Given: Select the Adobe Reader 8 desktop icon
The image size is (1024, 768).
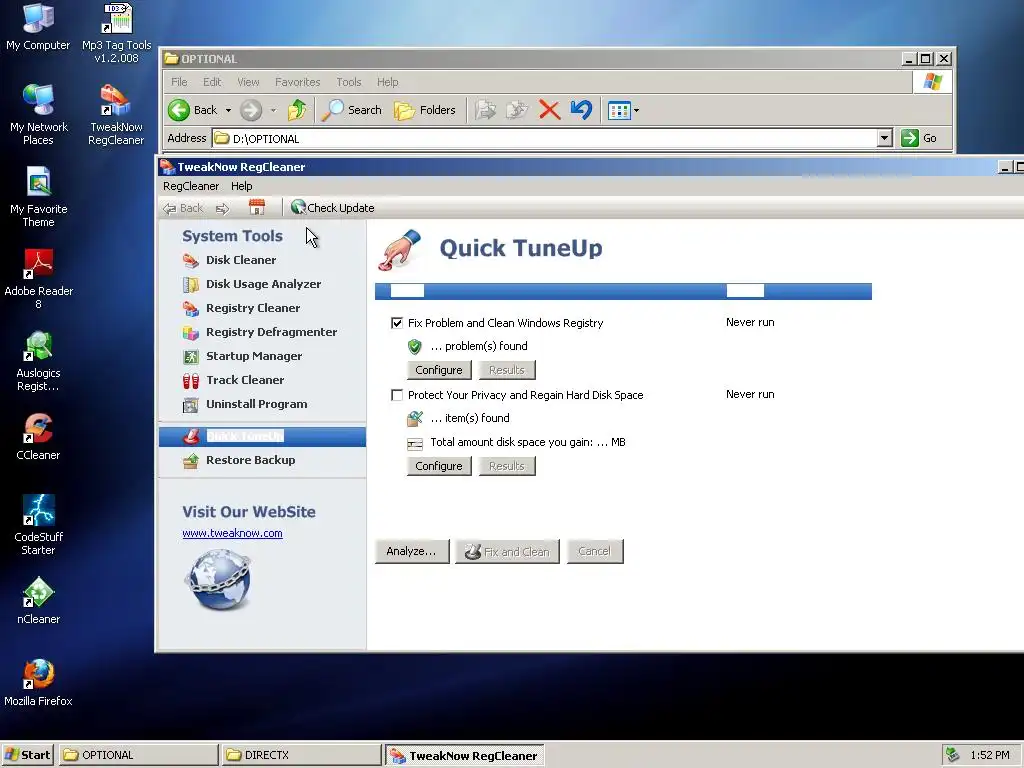Looking at the screenshot, I should (38, 279).
